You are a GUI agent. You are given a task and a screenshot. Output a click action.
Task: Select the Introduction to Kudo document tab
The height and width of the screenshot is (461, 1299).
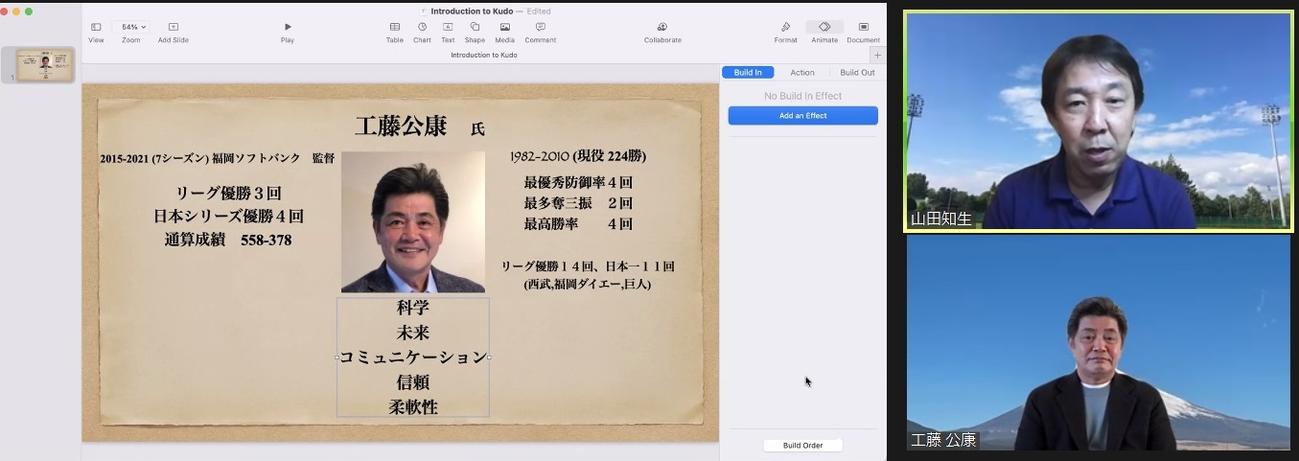click(x=484, y=55)
